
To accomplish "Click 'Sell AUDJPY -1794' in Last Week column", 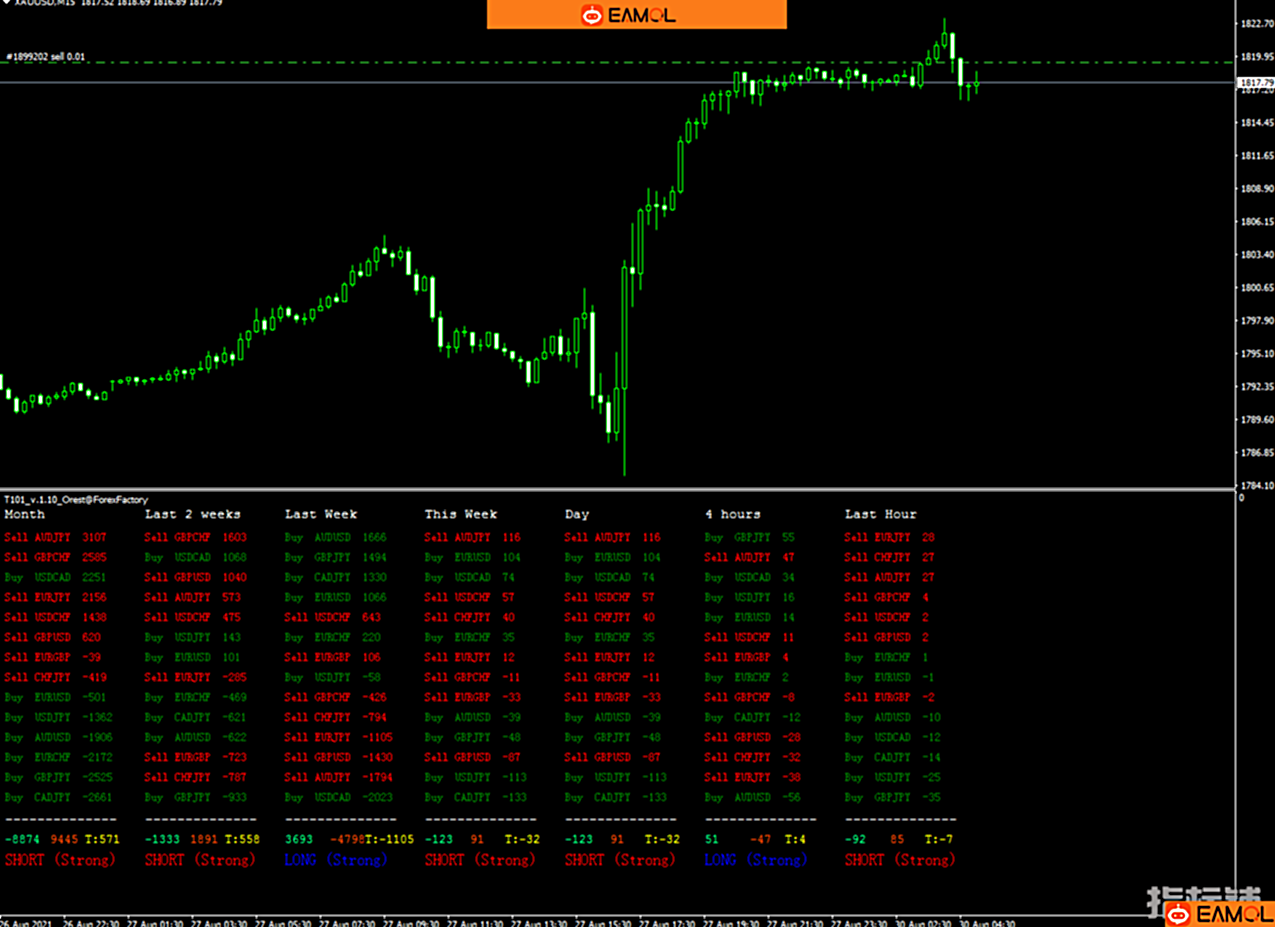I will coord(339,777).
